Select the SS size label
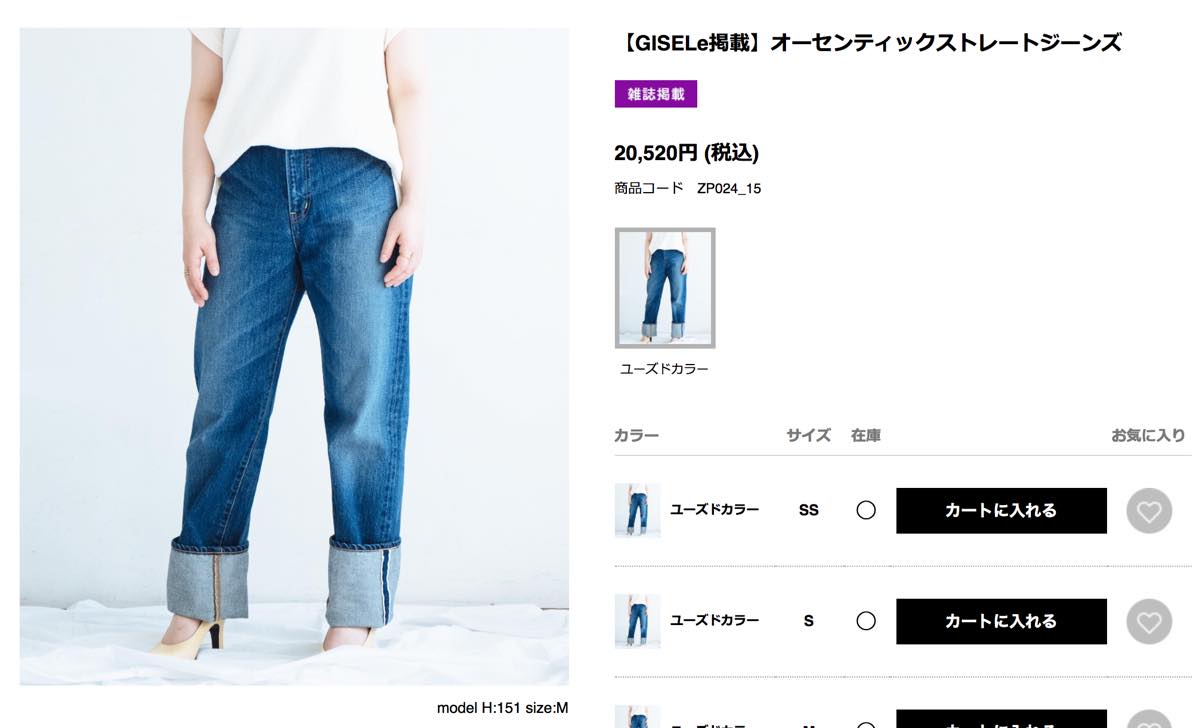 [x=809, y=510]
